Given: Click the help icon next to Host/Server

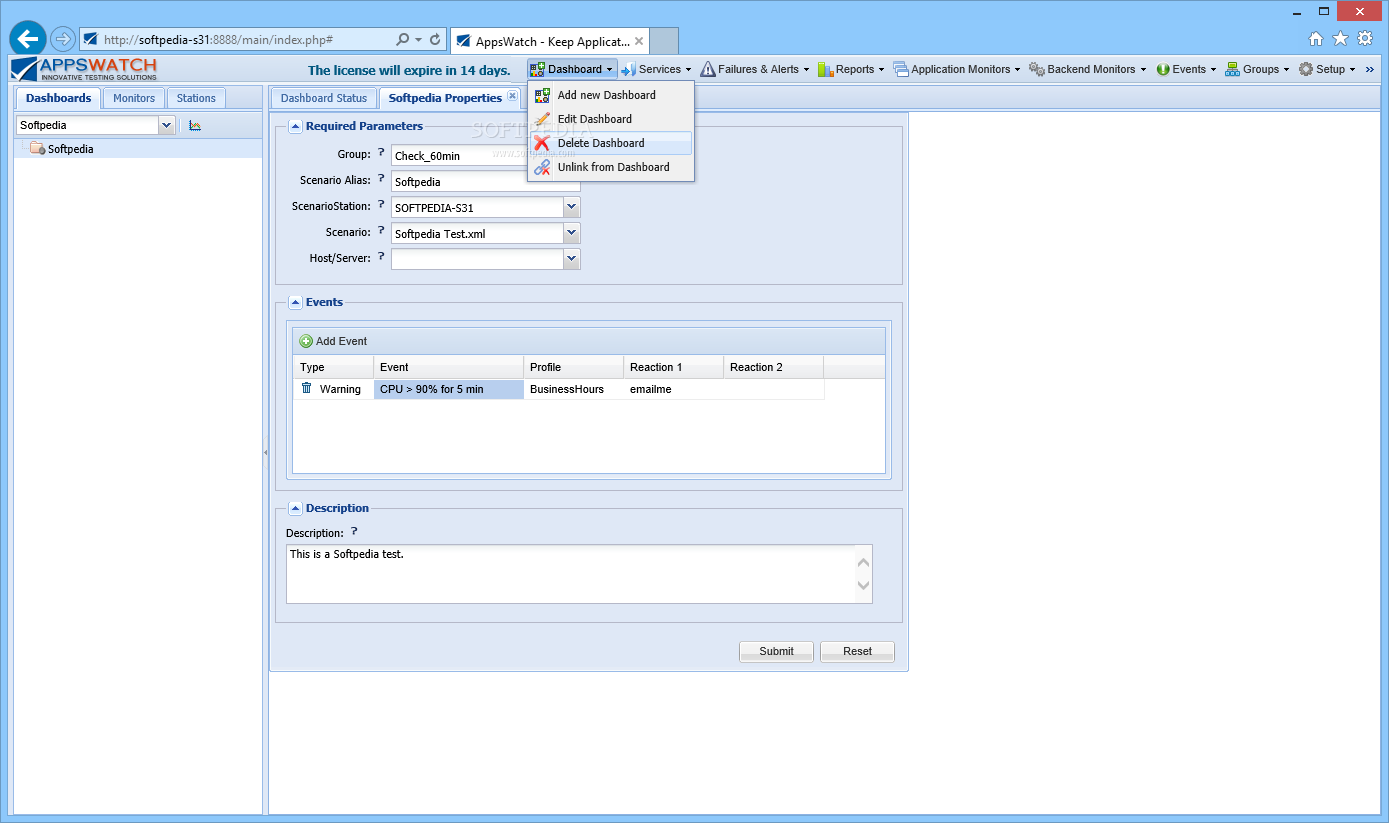Looking at the screenshot, I should pos(381,257).
